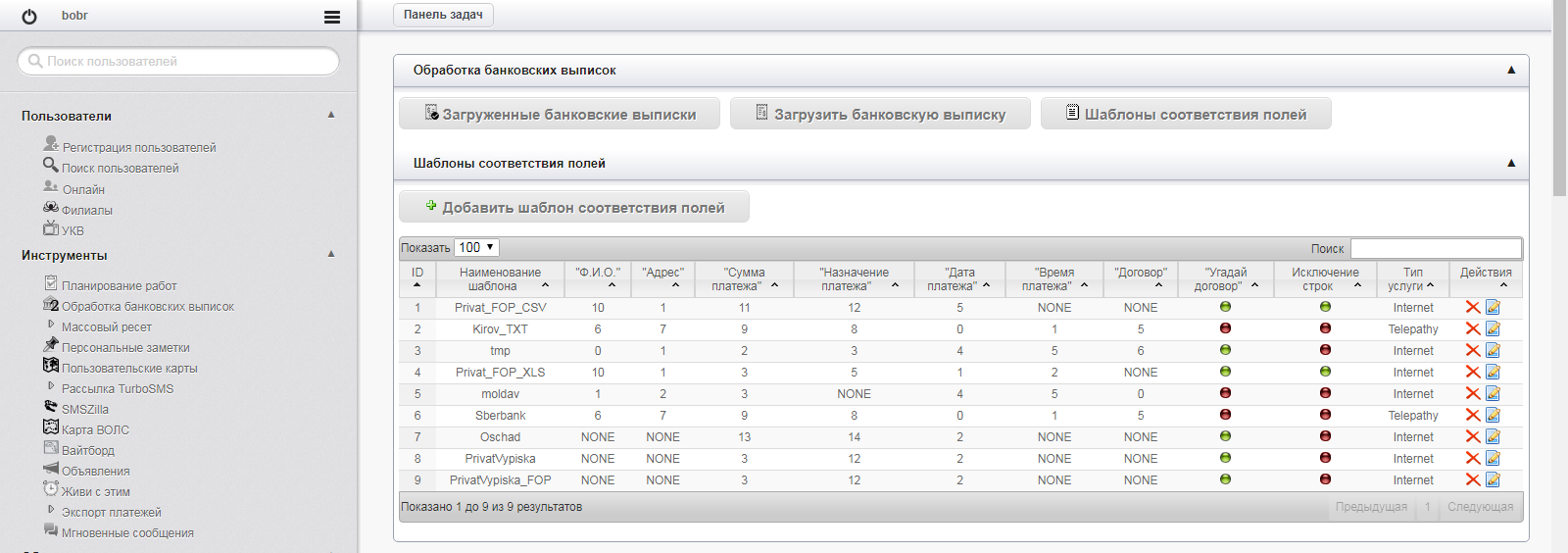Open the hamburger menu in sidebar header

point(332,17)
